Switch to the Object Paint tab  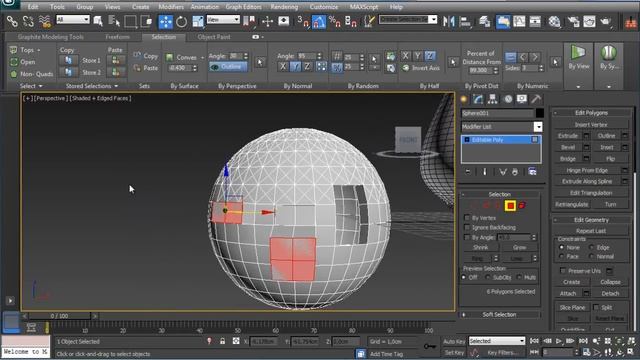tap(213, 37)
